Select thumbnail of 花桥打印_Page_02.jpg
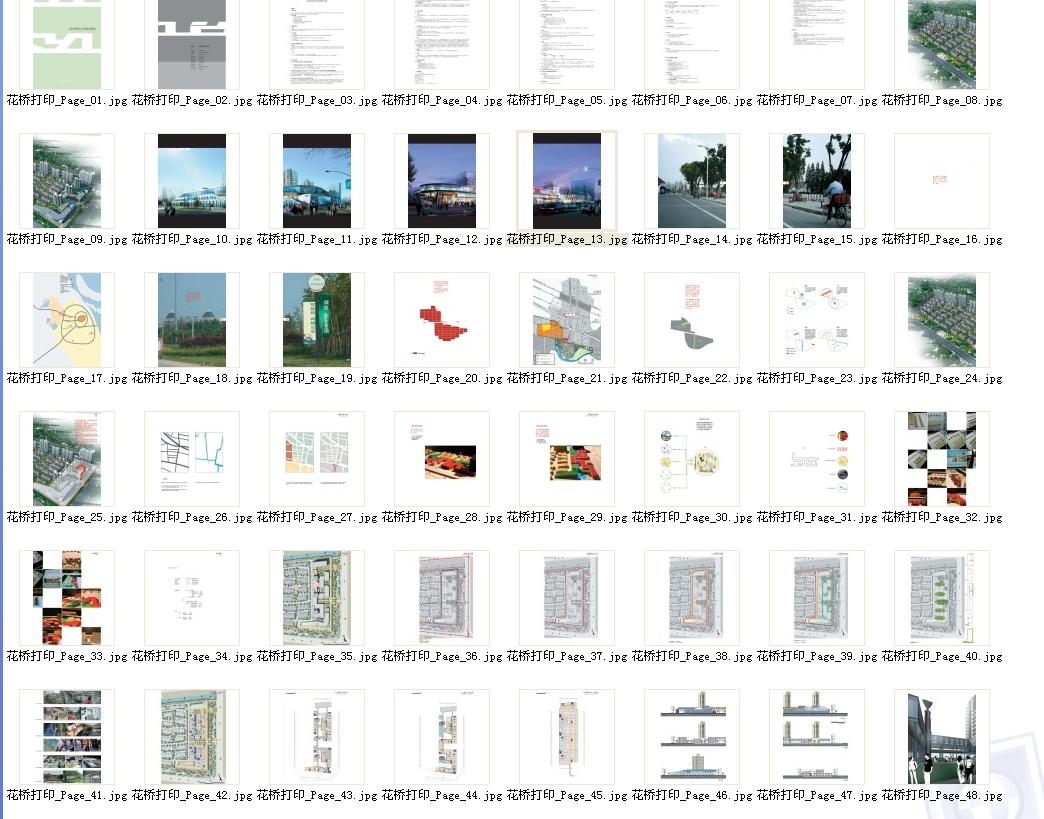Image resolution: width=1044 pixels, height=819 pixels. (x=192, y=44)
